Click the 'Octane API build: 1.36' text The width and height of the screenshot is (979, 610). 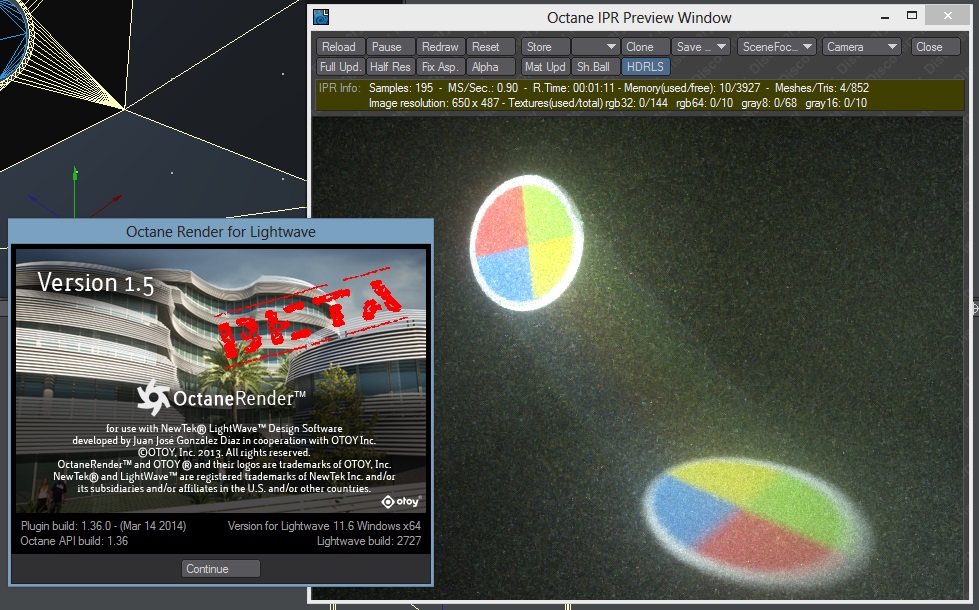(x=74, y=541)
